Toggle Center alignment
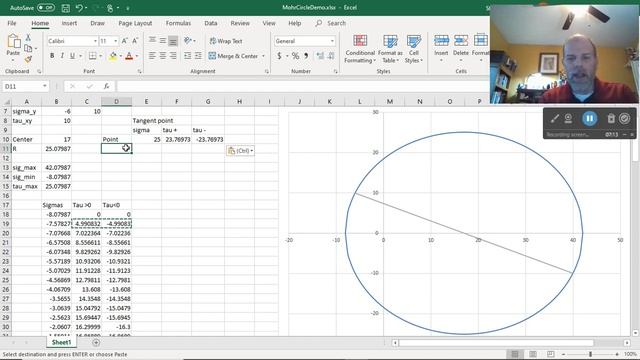Viewport: 640px width, 360px height. pyautogui.click(x=162, y=56)
